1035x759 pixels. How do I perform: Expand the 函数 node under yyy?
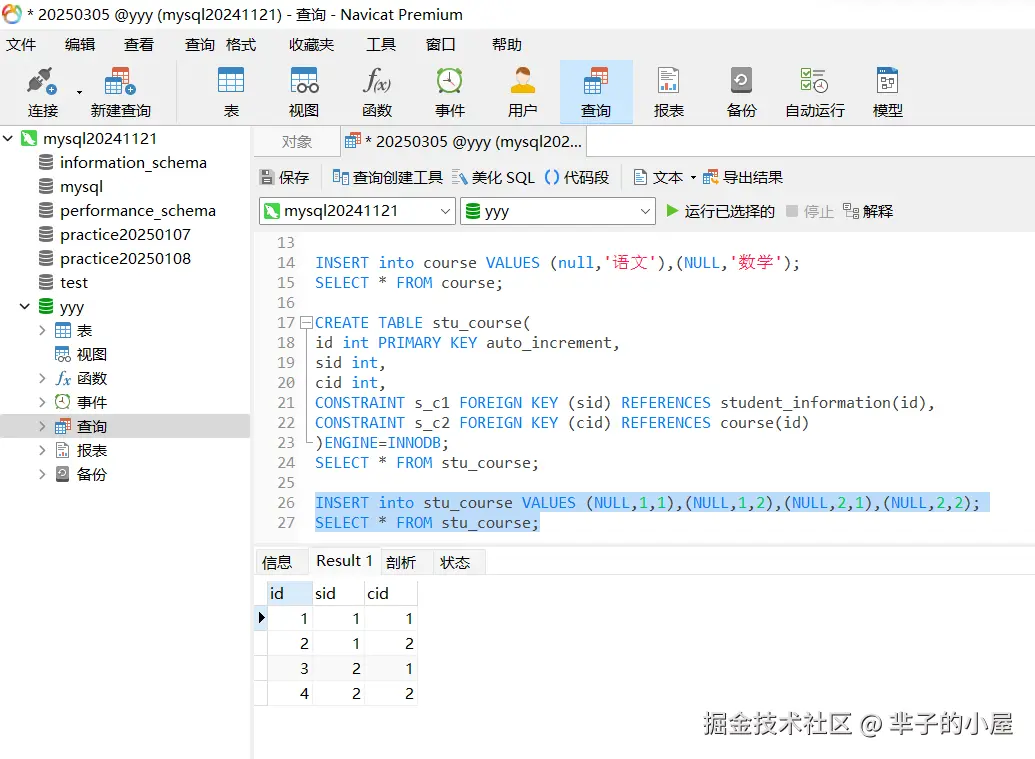point(42,378)
